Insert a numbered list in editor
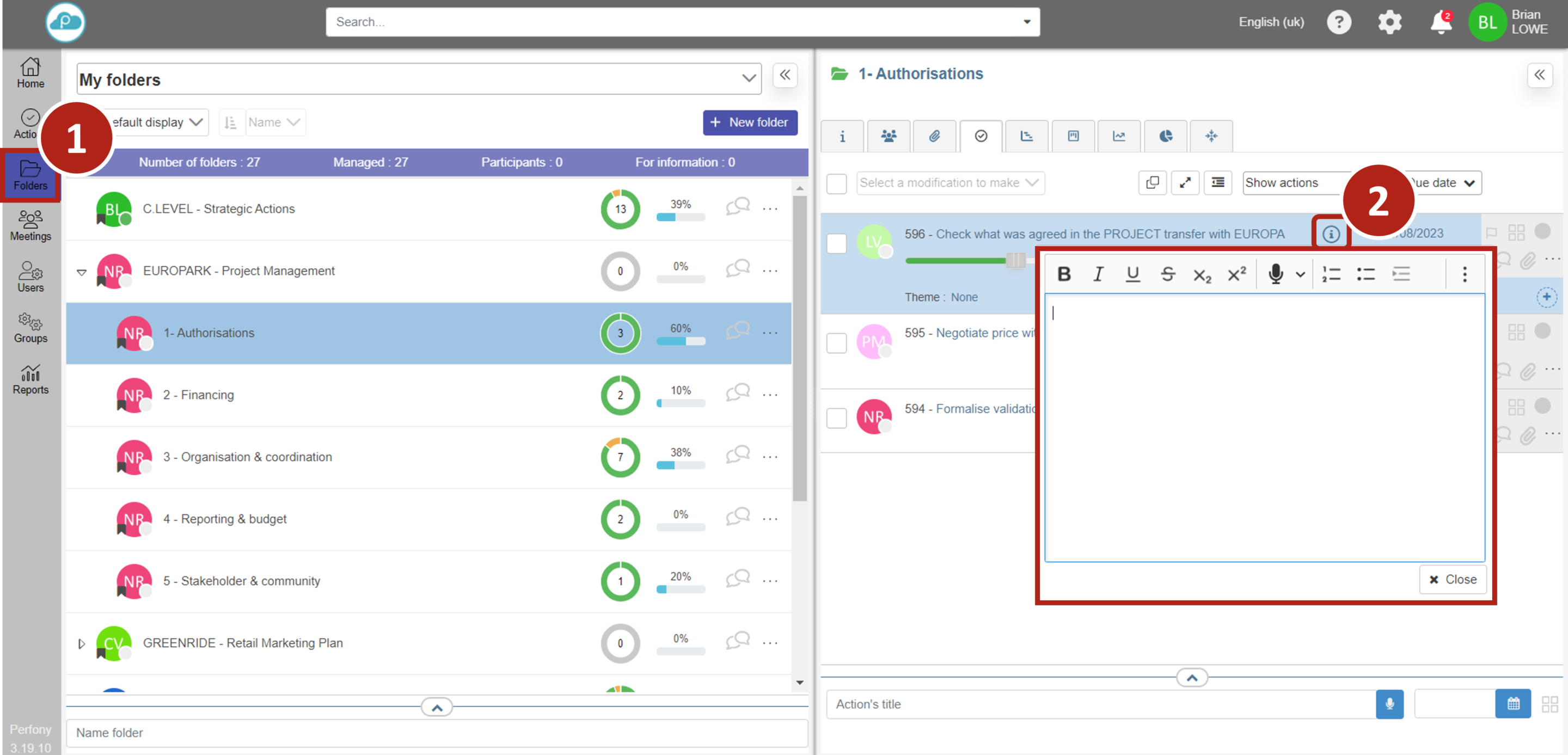Screen dimensions: 1568x755 (x=1331, y=274)
